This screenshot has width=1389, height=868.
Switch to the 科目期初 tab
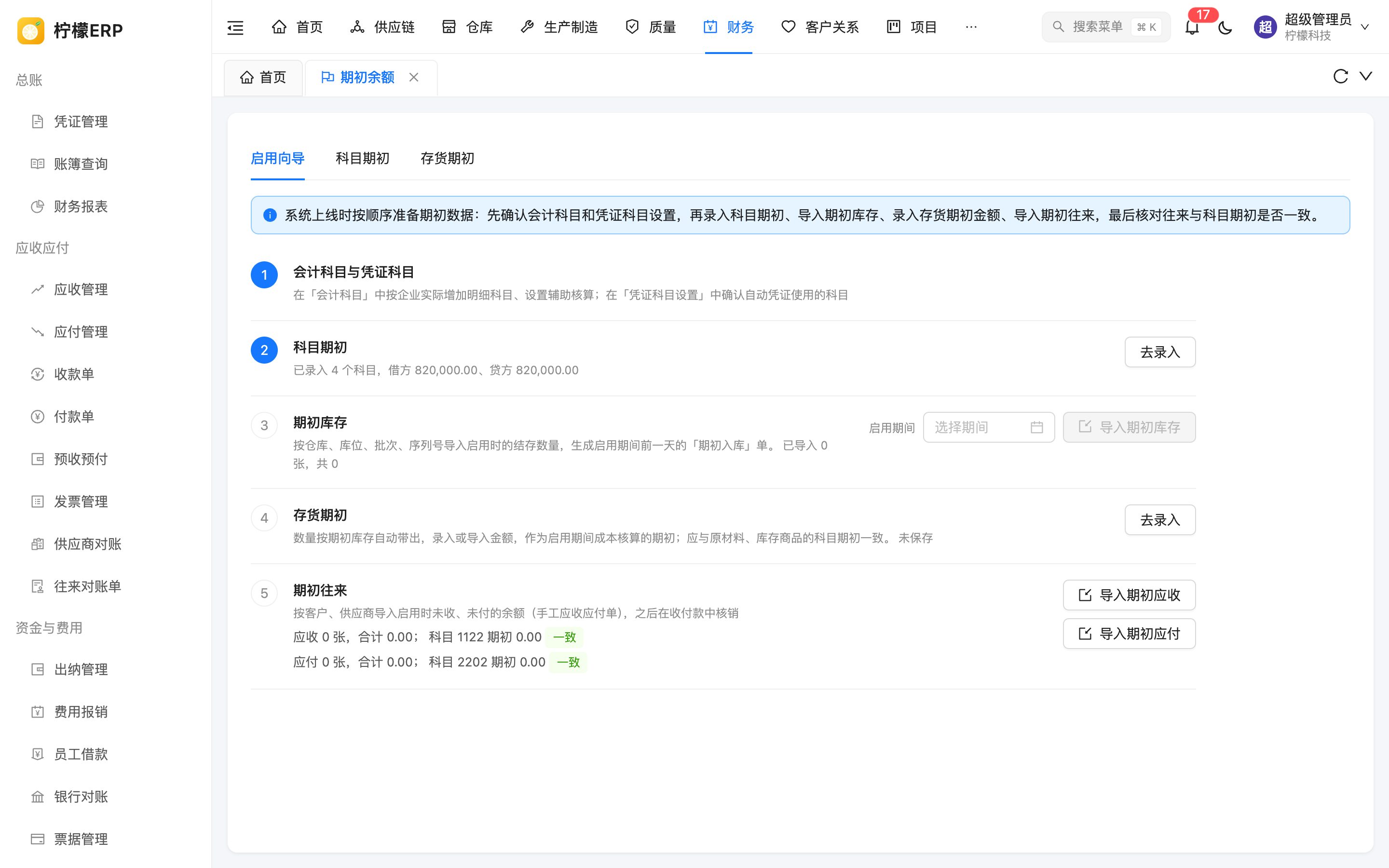tap(362, 159)
